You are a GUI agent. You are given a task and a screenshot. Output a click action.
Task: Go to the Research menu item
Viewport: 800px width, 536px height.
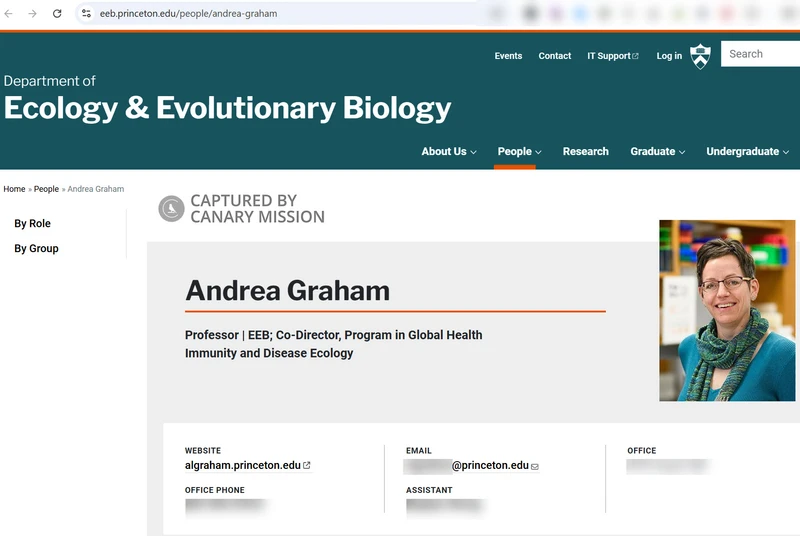coord(585,152)
